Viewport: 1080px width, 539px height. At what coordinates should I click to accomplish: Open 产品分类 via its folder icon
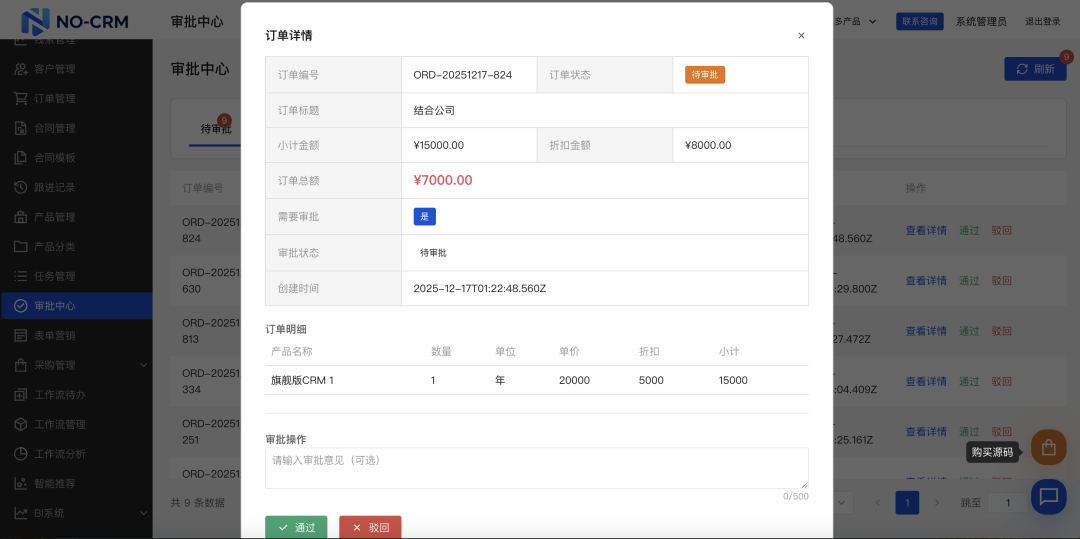pyautogui.click(x=21, y=246)
